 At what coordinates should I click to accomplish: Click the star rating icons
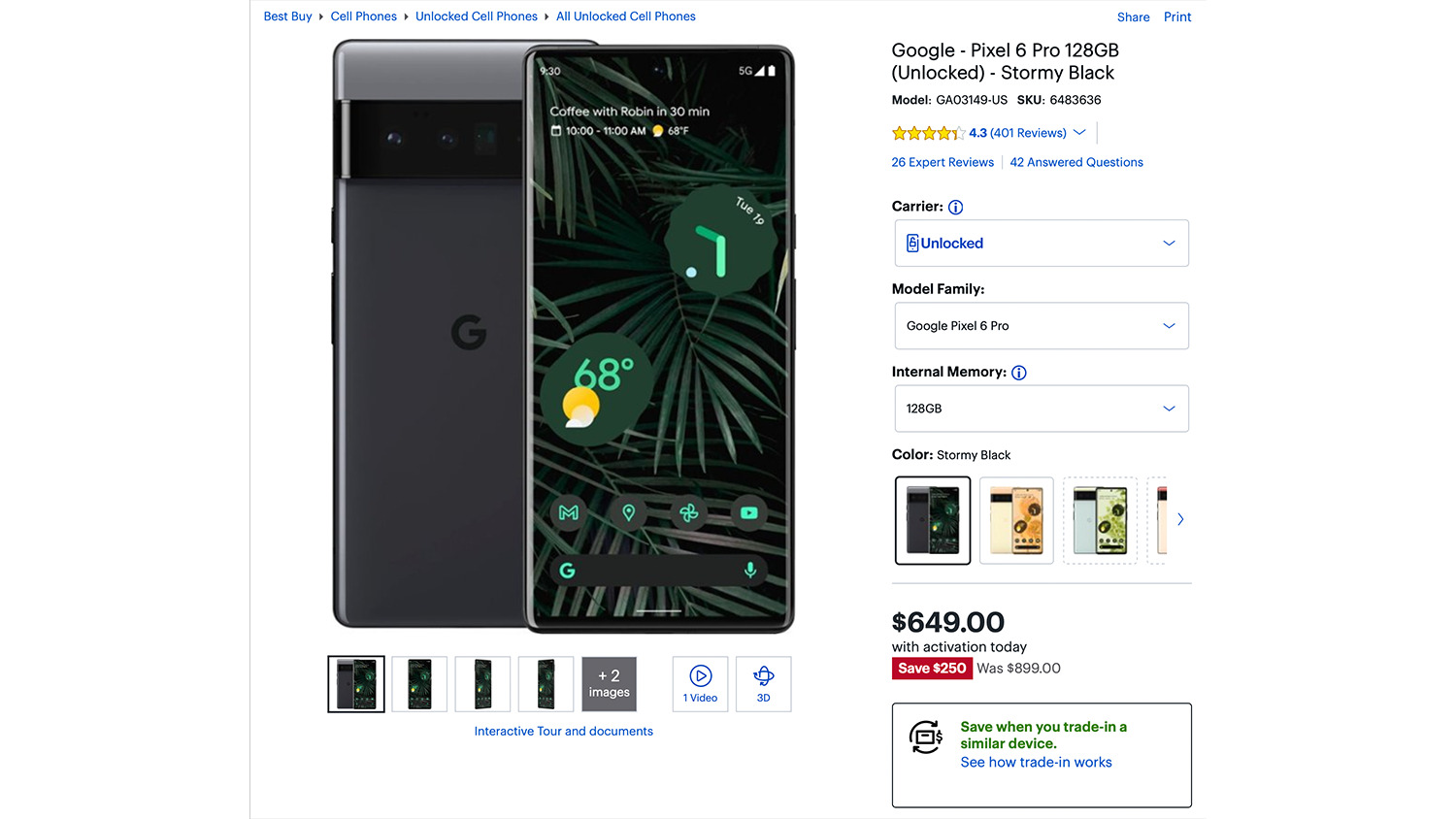tap(927, 133)
